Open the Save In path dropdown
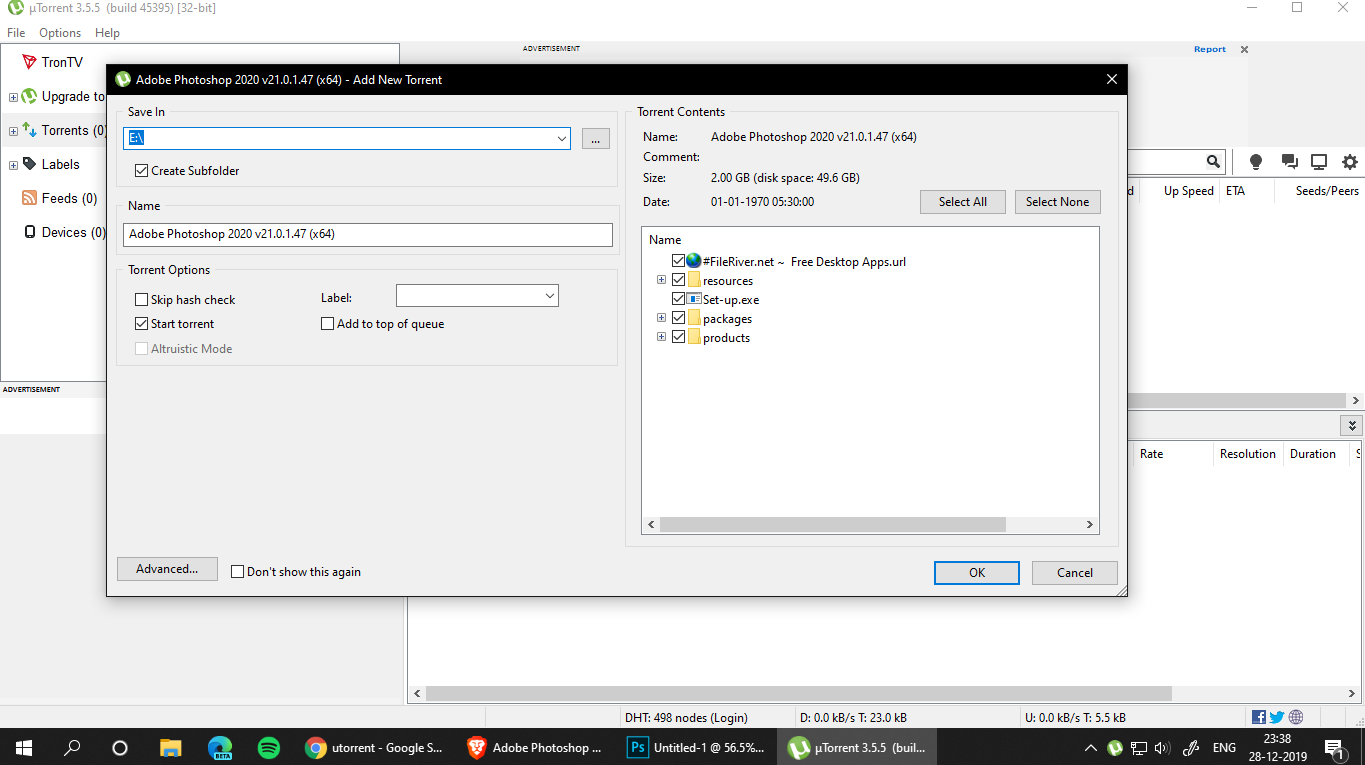This screenshot has width=1365, height=765. (x=561, y=139)
